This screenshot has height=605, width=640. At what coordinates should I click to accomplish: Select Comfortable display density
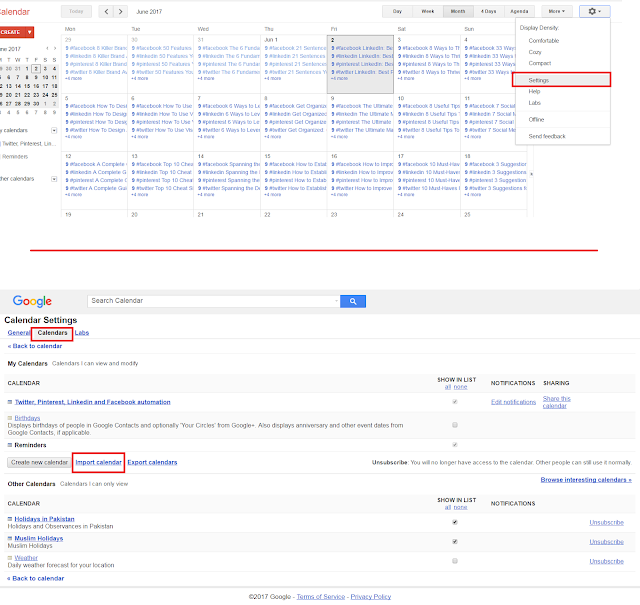544,41
